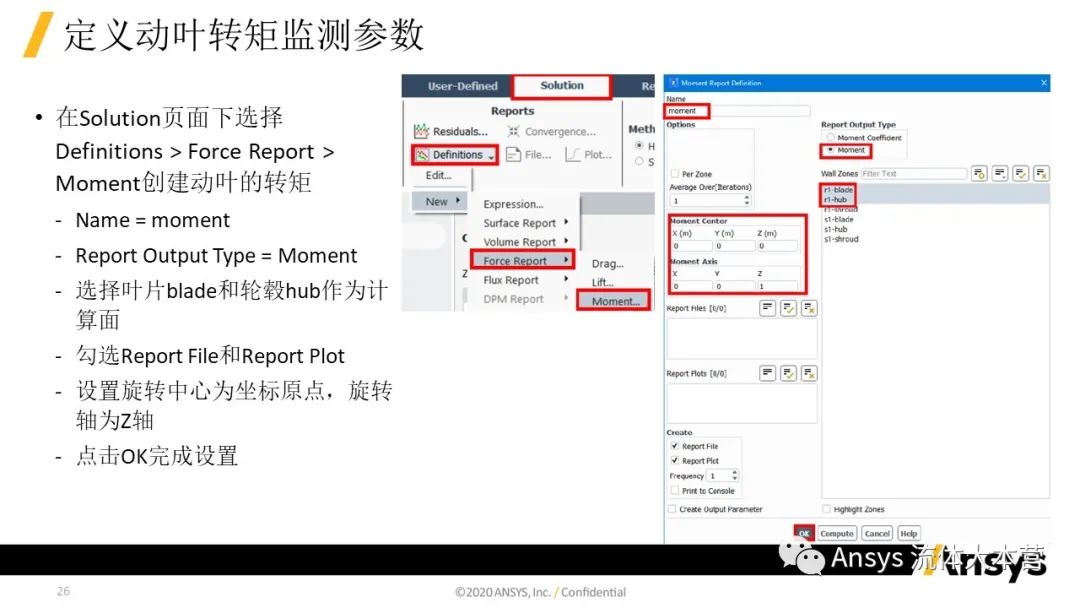
Task: Toggle Wall Zones tree view icon
Action: tap(979, 174)
